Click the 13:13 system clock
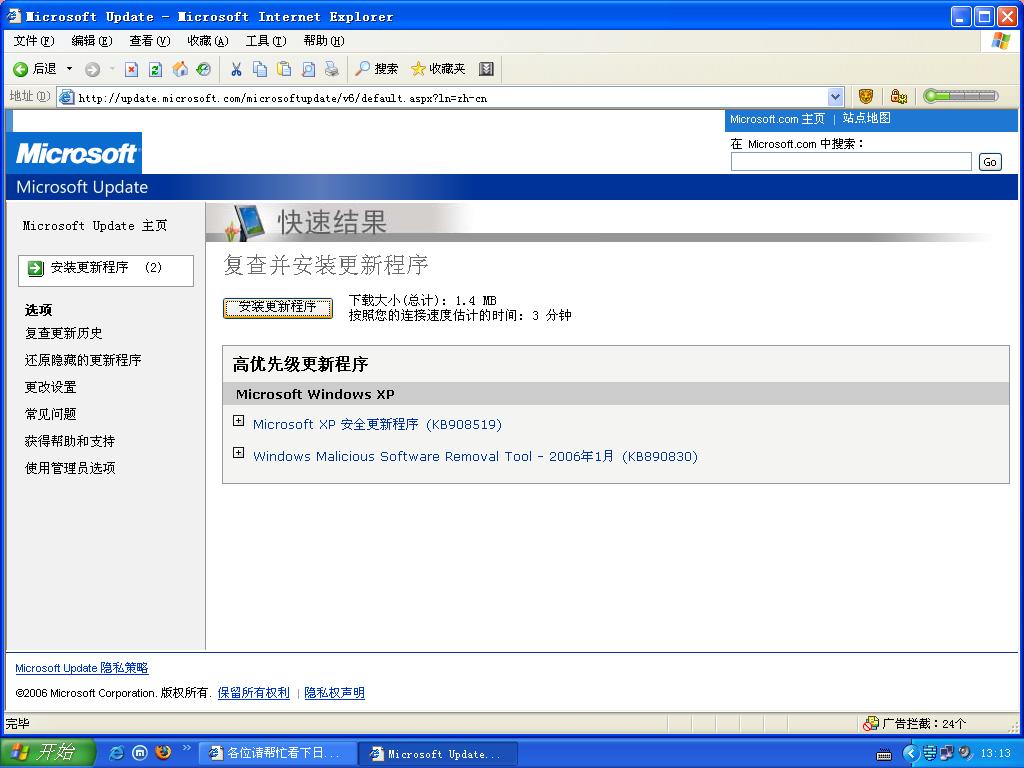This screenshot has height=768, width=1024. pyautogui.click(x=995, y=754)
